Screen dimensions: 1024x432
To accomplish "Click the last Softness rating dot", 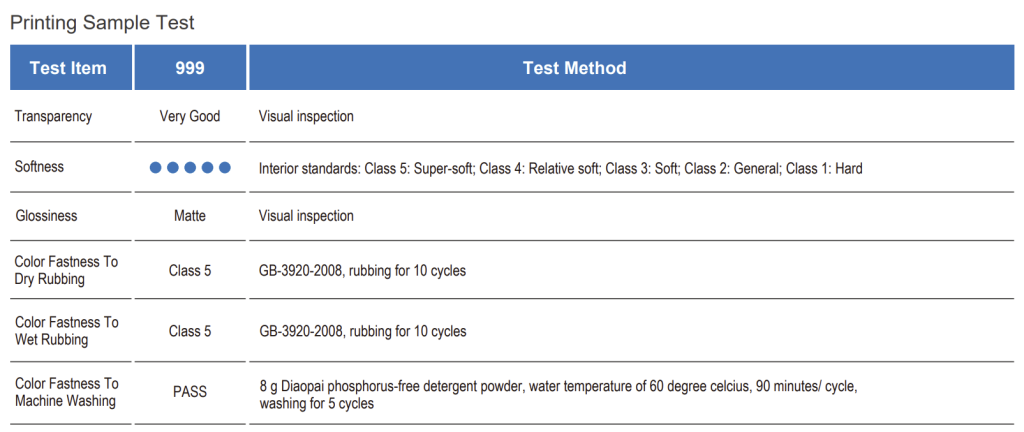I will point(225,168).
